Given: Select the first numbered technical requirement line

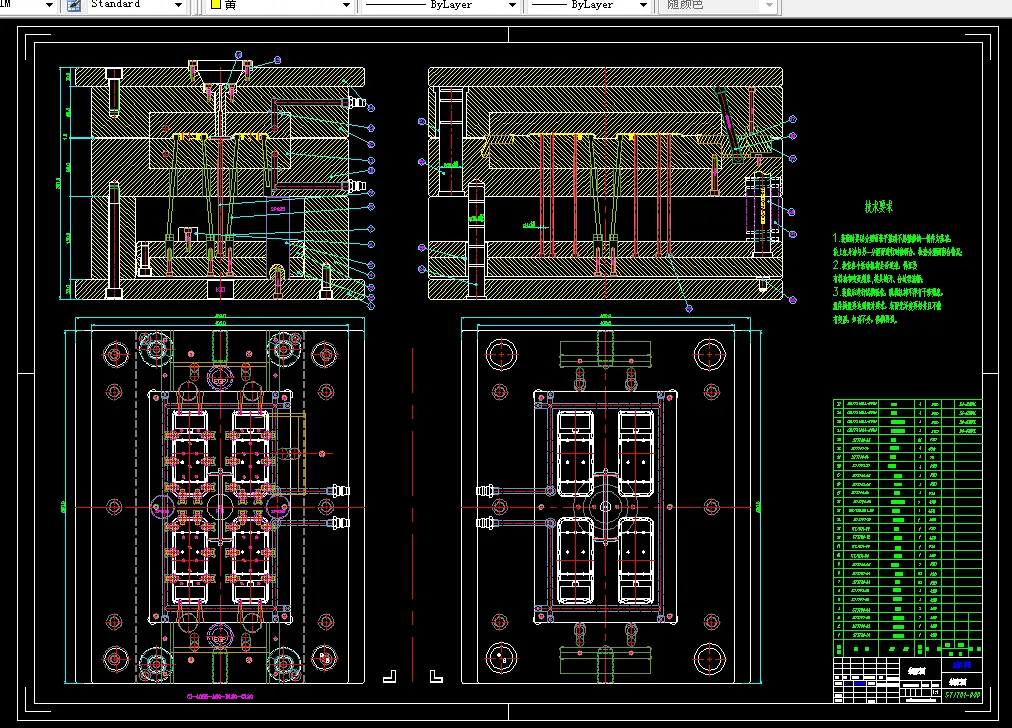Looking at the screenshot, I should [892, 239].
